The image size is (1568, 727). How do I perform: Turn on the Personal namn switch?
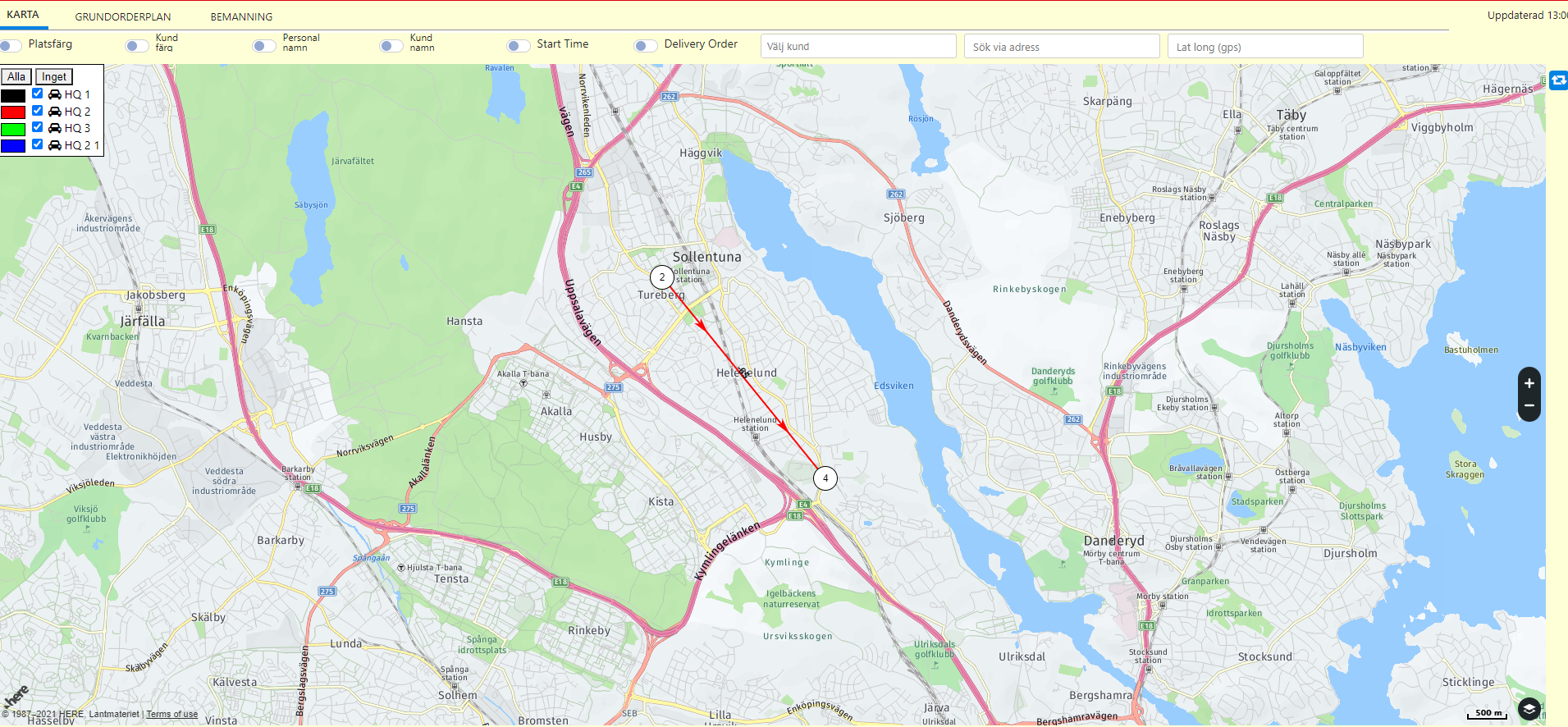(264, 45)
